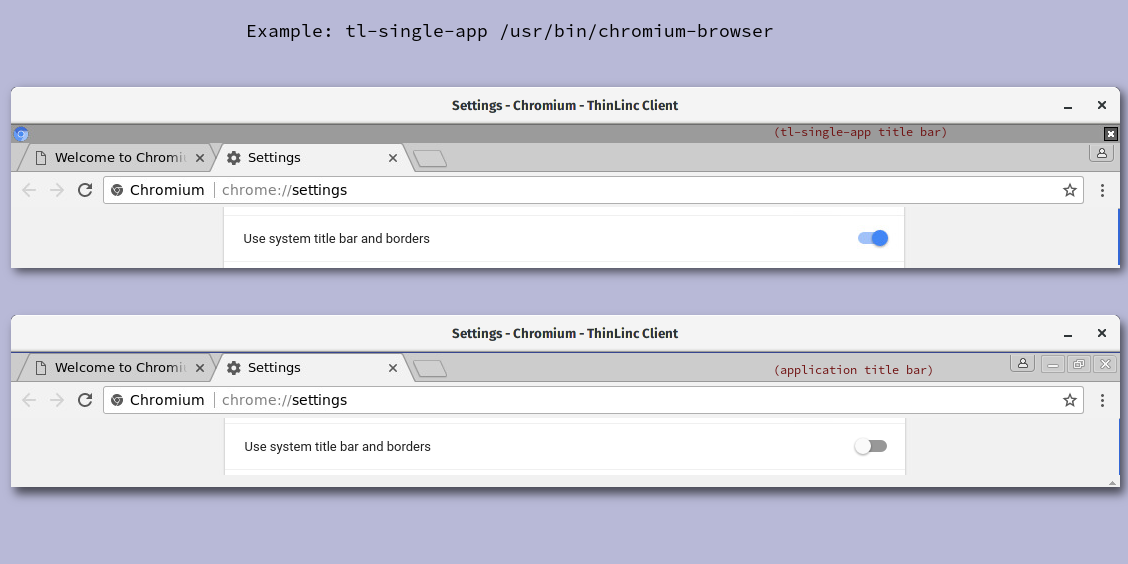Click the 'Example: tl-single-app' command text
This screenshot has height=564, width=1128.
pos(510,31)
